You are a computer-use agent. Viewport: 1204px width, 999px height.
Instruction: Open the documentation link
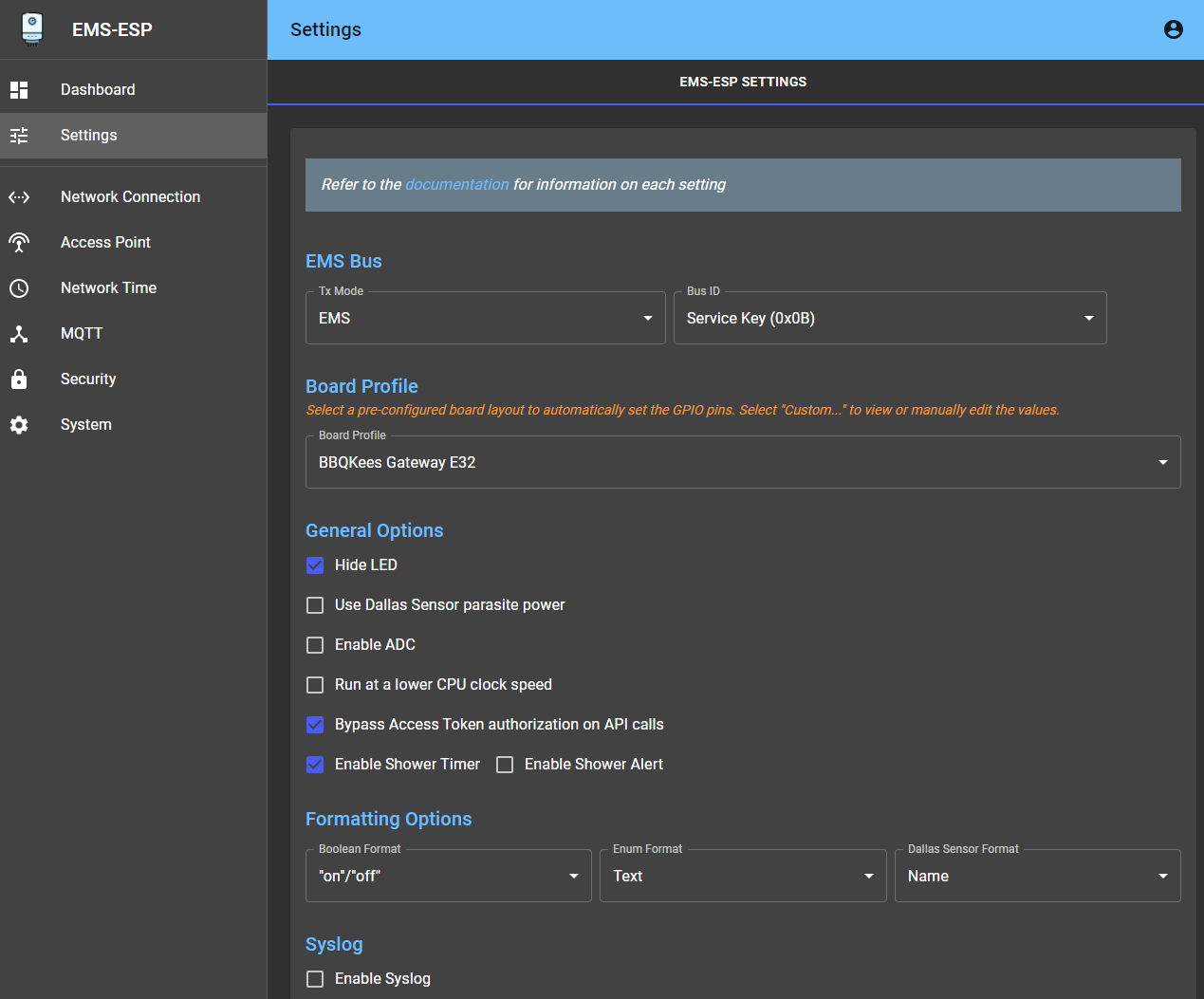click(456, 185)
